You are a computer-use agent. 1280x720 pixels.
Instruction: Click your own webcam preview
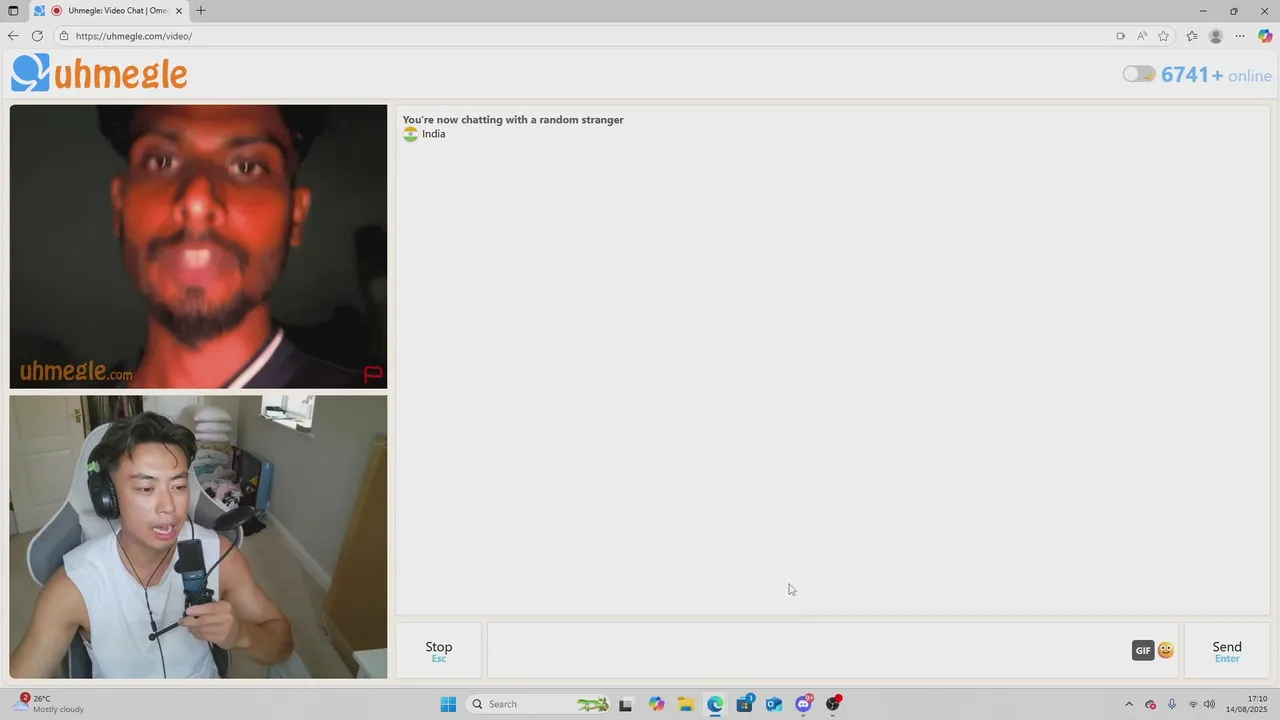point(198,537)
